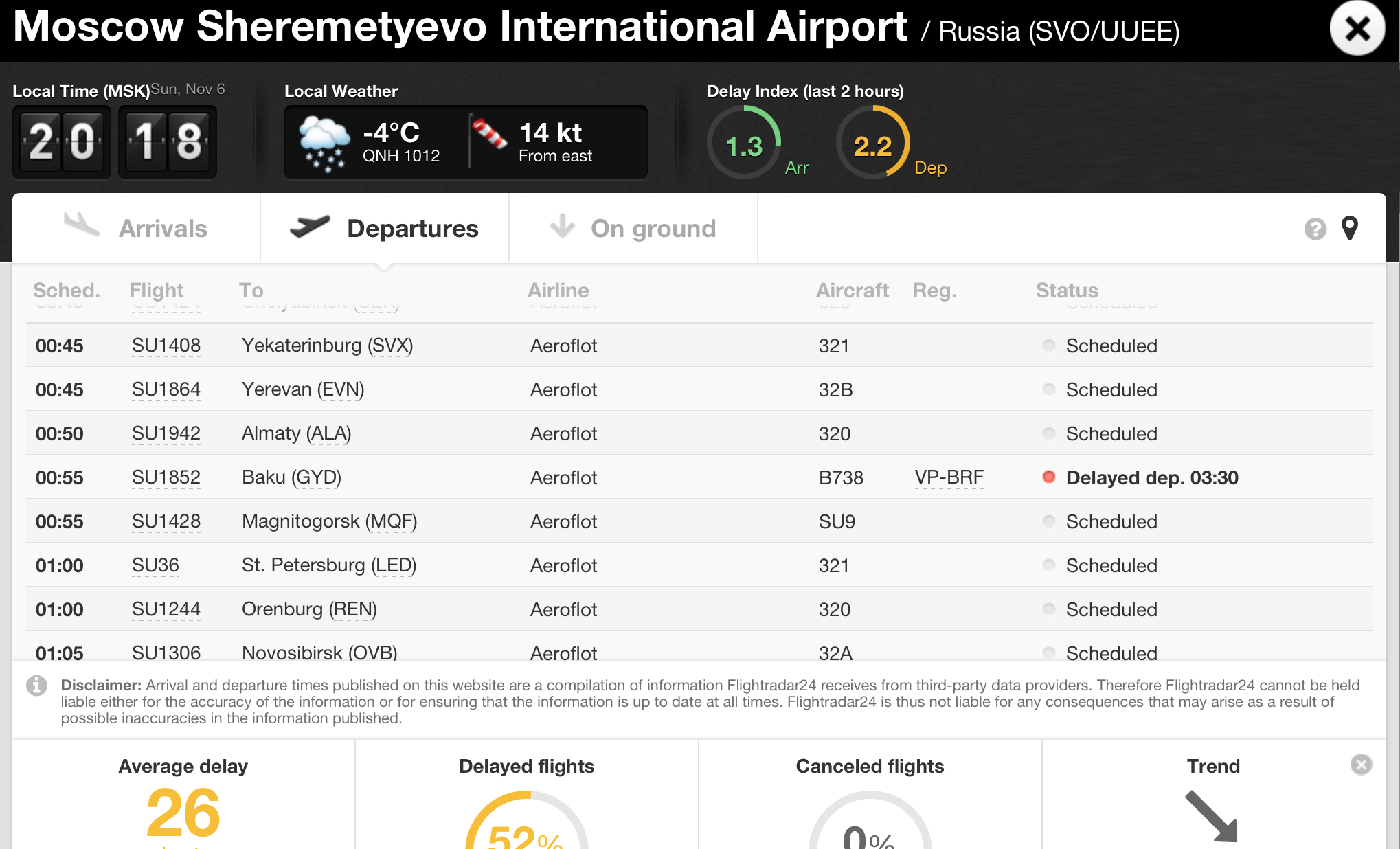The width and height of the screenshot is (1400, 849).
Task: Open flight SU1864 link
Action: pyautogui.click(x=166, y=389)
